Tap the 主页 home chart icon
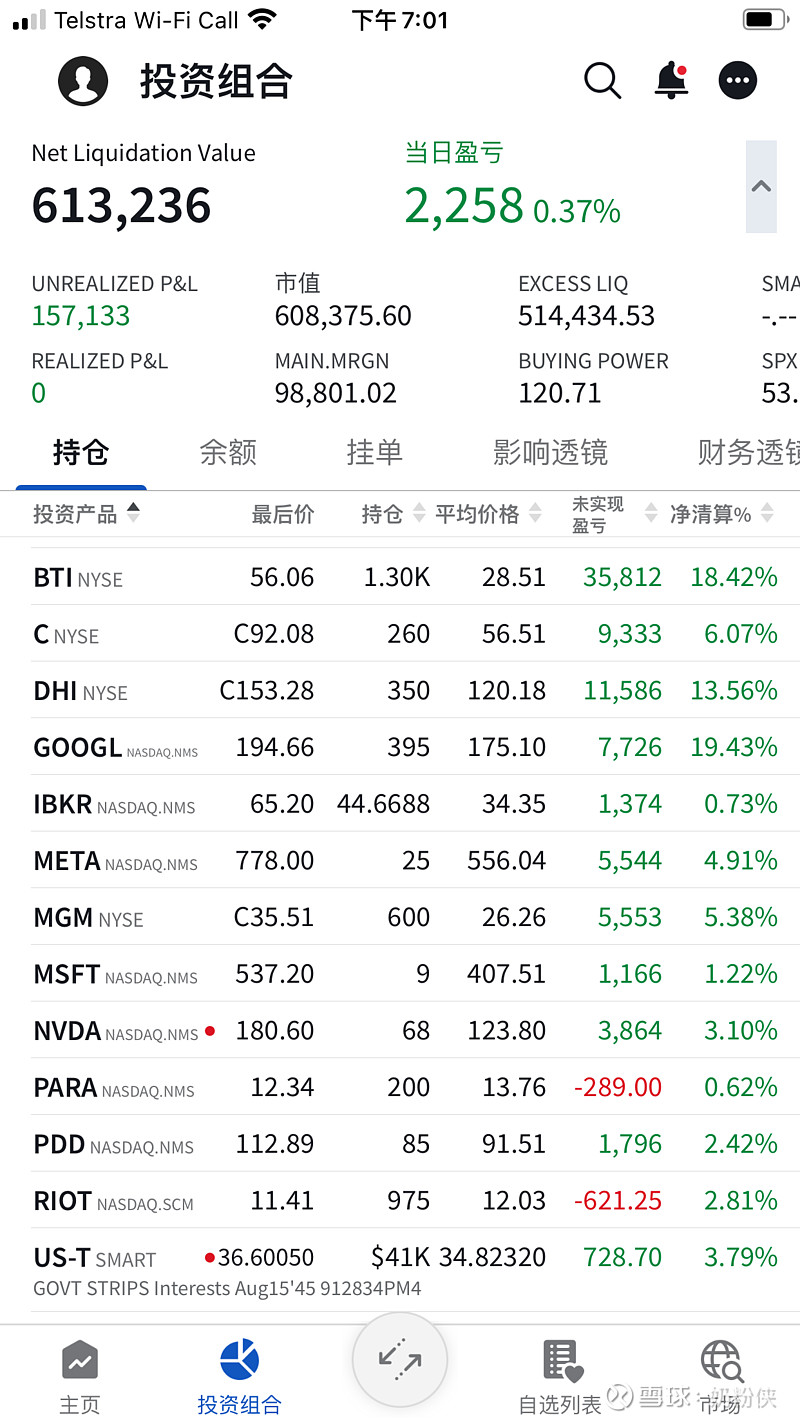 tap(80, 1361)
